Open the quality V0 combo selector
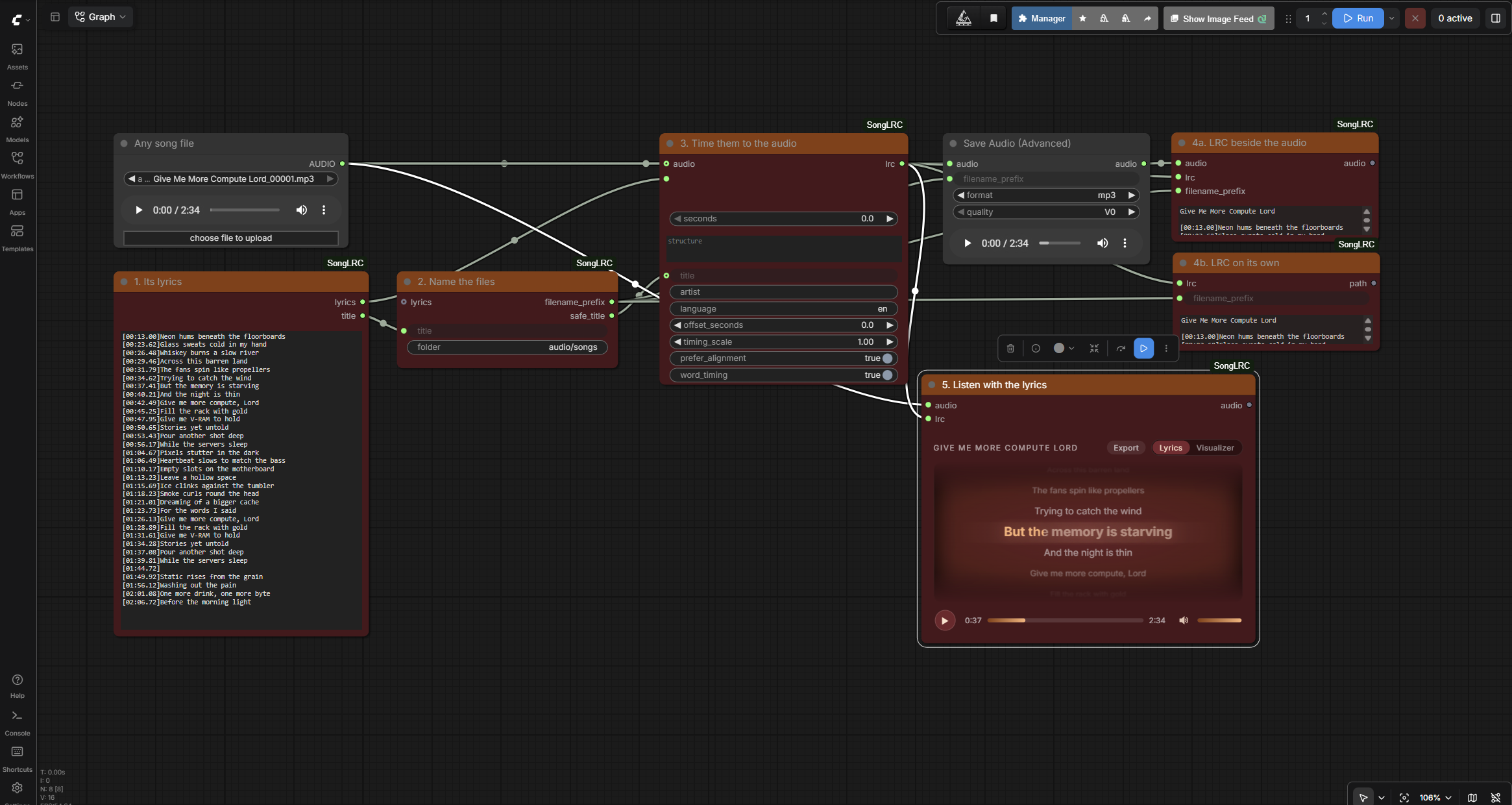 coord(1046,212)
